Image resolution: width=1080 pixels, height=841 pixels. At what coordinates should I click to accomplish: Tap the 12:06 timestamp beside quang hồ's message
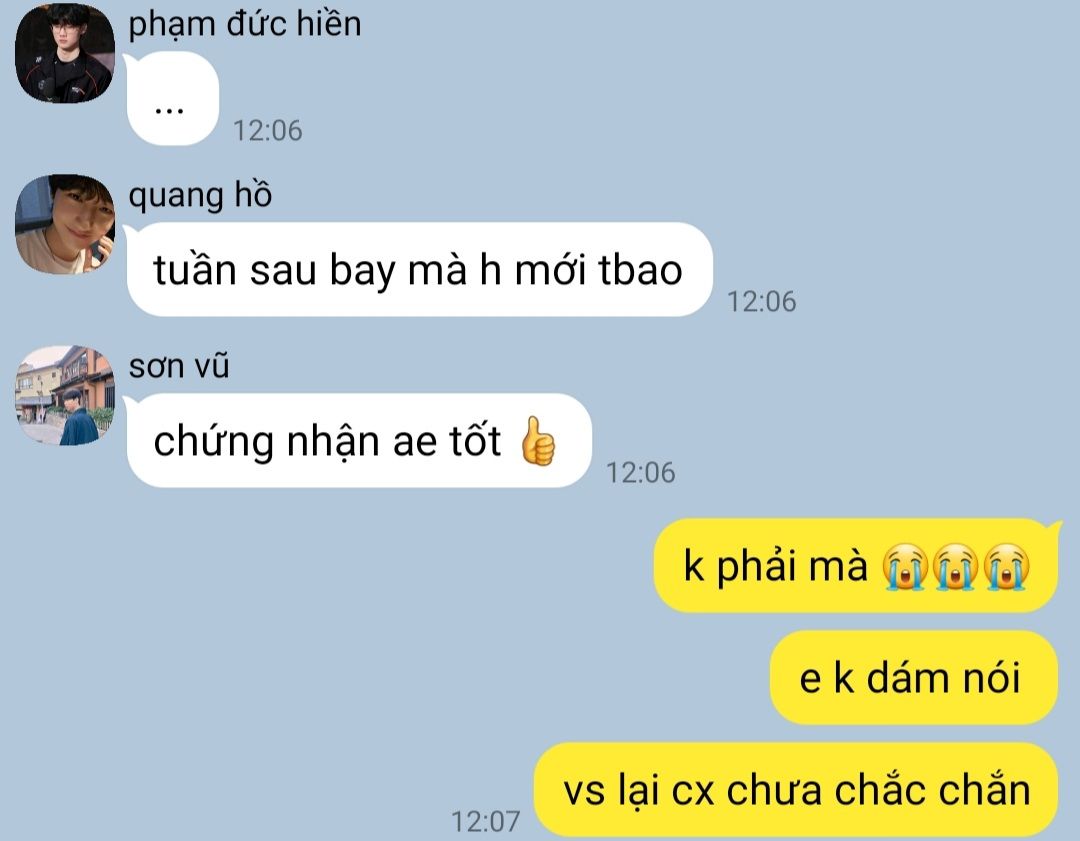762,302
